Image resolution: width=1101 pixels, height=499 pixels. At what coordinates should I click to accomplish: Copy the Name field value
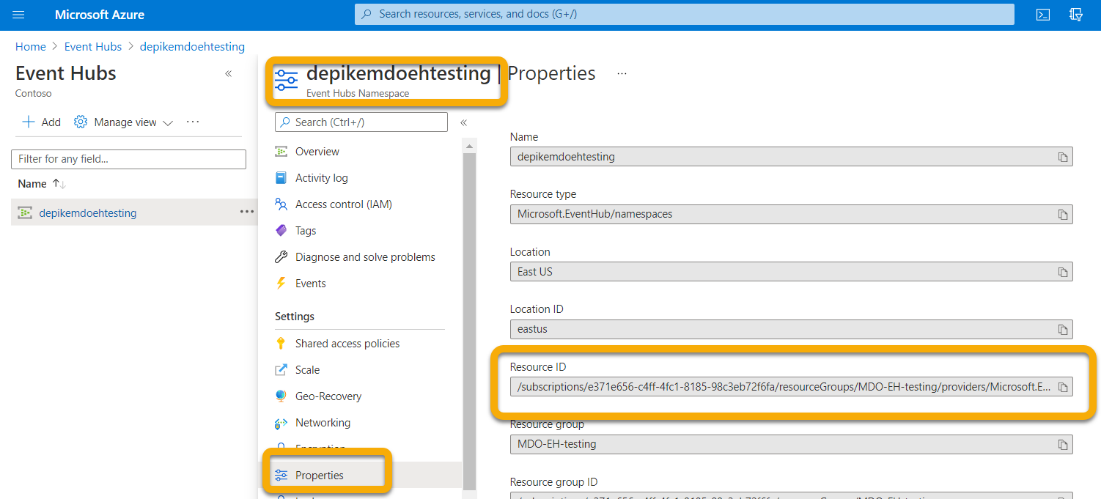(x=1062, y=157)
